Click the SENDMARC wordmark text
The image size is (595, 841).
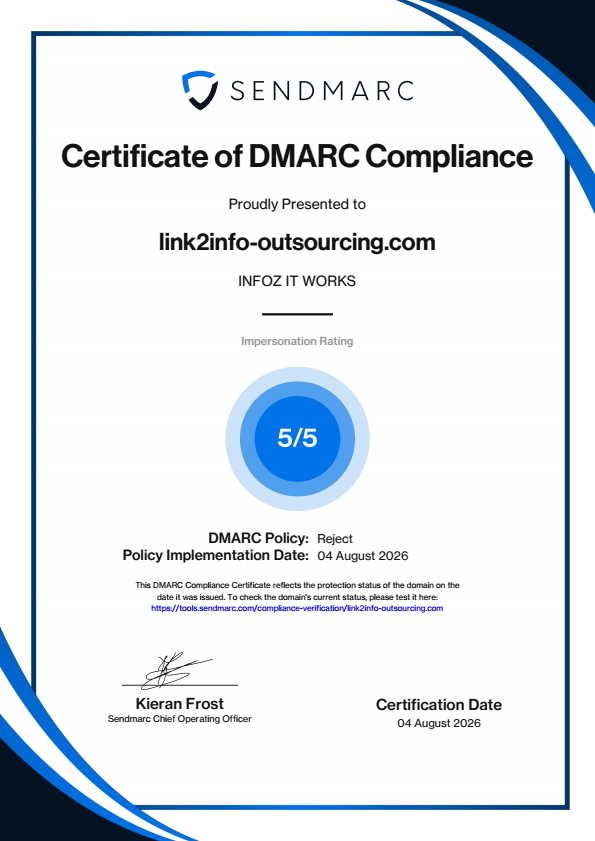(x=322, y=91)
